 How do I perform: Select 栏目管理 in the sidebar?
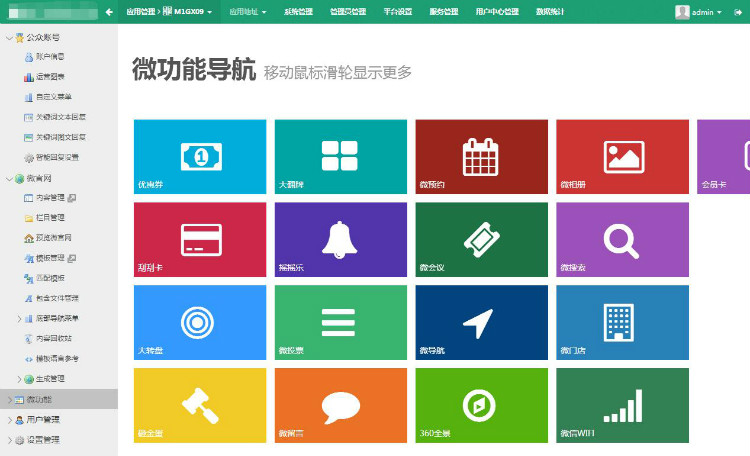pyautogui.click(x=50, y=218)
